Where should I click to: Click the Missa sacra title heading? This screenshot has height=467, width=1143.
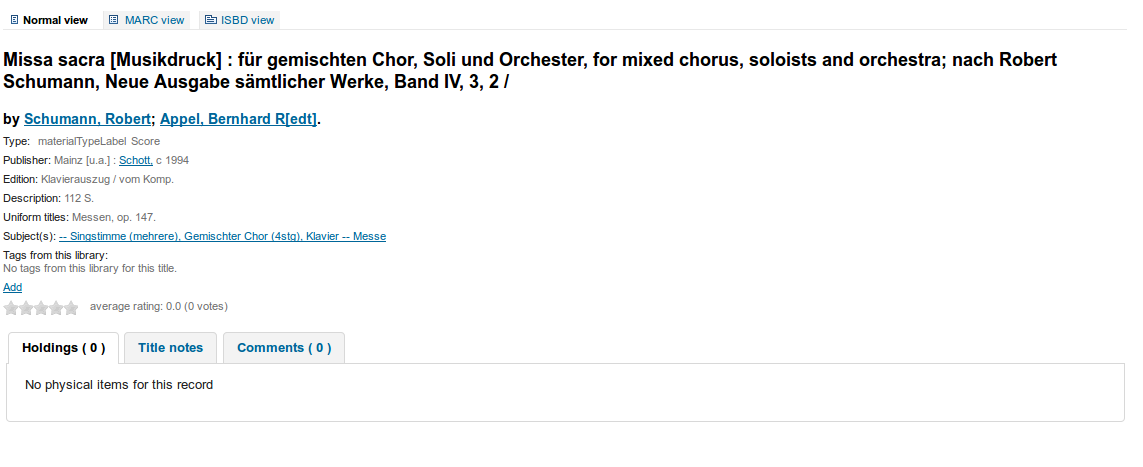pos(530,71)
